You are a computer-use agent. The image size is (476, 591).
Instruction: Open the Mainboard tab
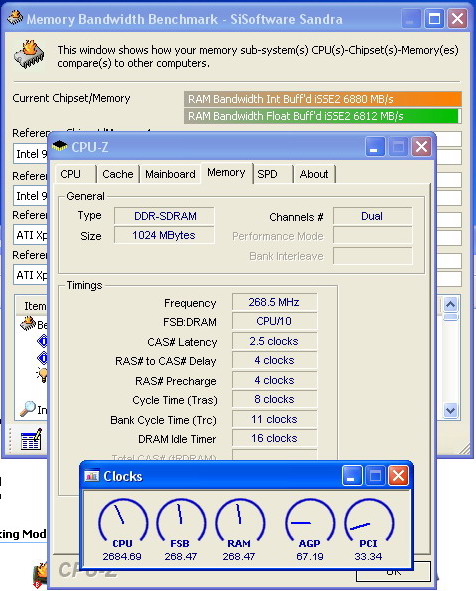pyautogui.click(x=170, y=174)
